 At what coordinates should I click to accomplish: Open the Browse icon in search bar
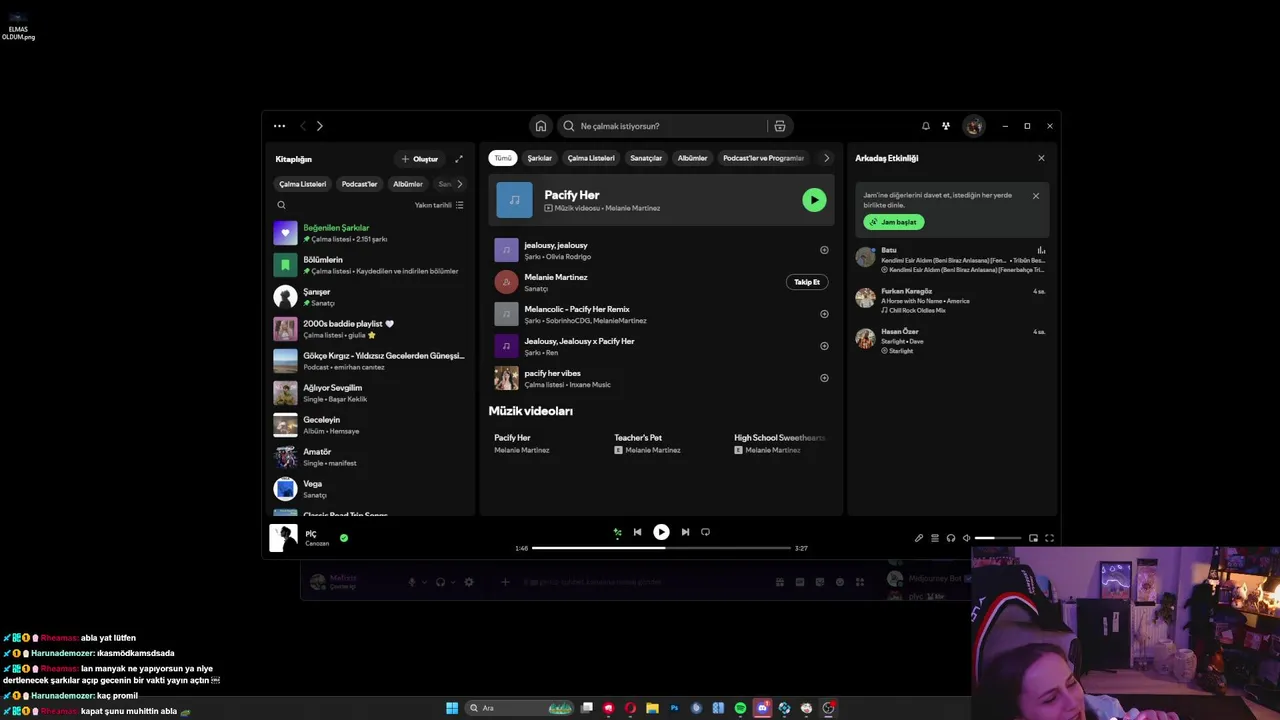780,126
